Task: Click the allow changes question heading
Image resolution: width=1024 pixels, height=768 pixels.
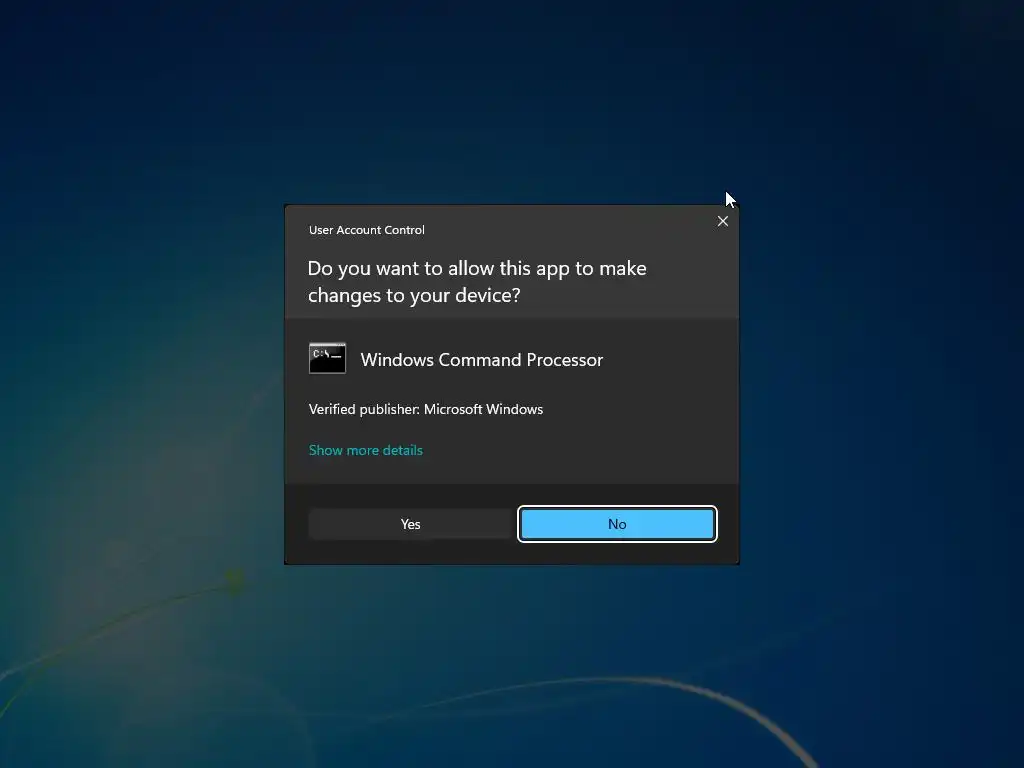Action: pos(477,281)
